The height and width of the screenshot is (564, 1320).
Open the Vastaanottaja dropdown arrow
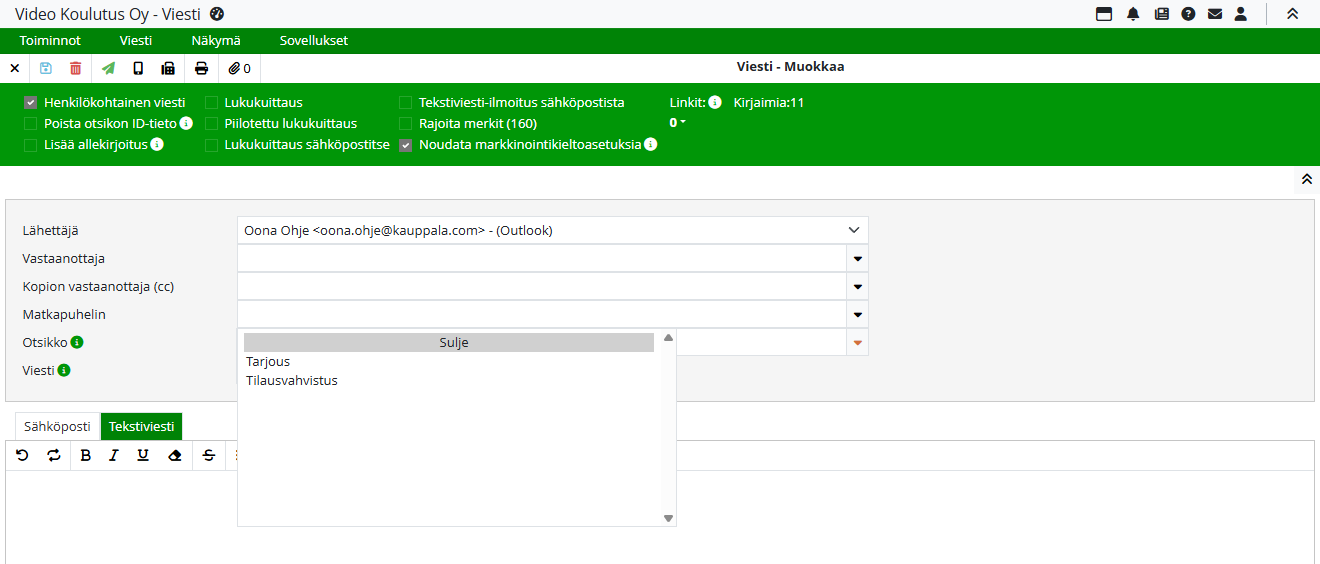coord(858,259)
